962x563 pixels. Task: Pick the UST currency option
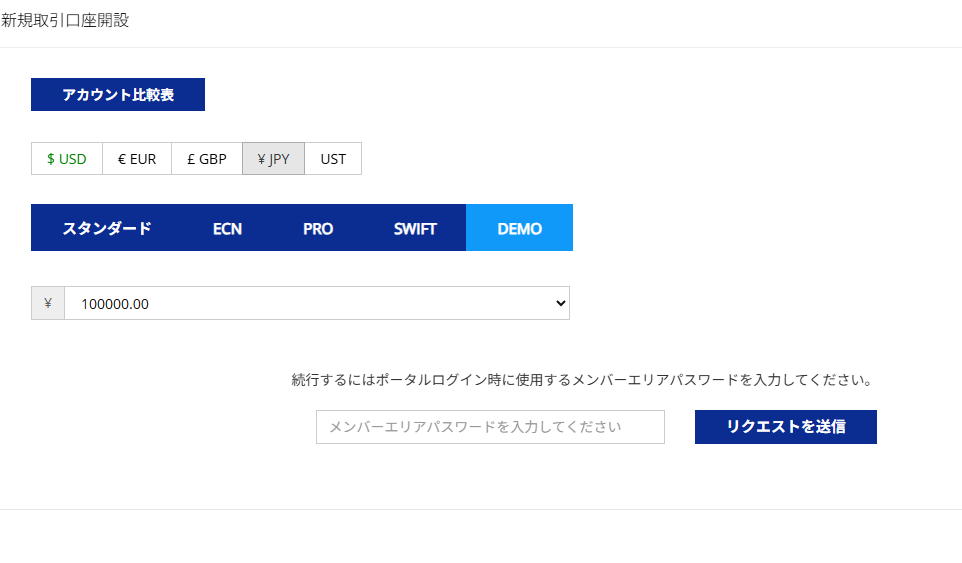(x=333, y=159)
